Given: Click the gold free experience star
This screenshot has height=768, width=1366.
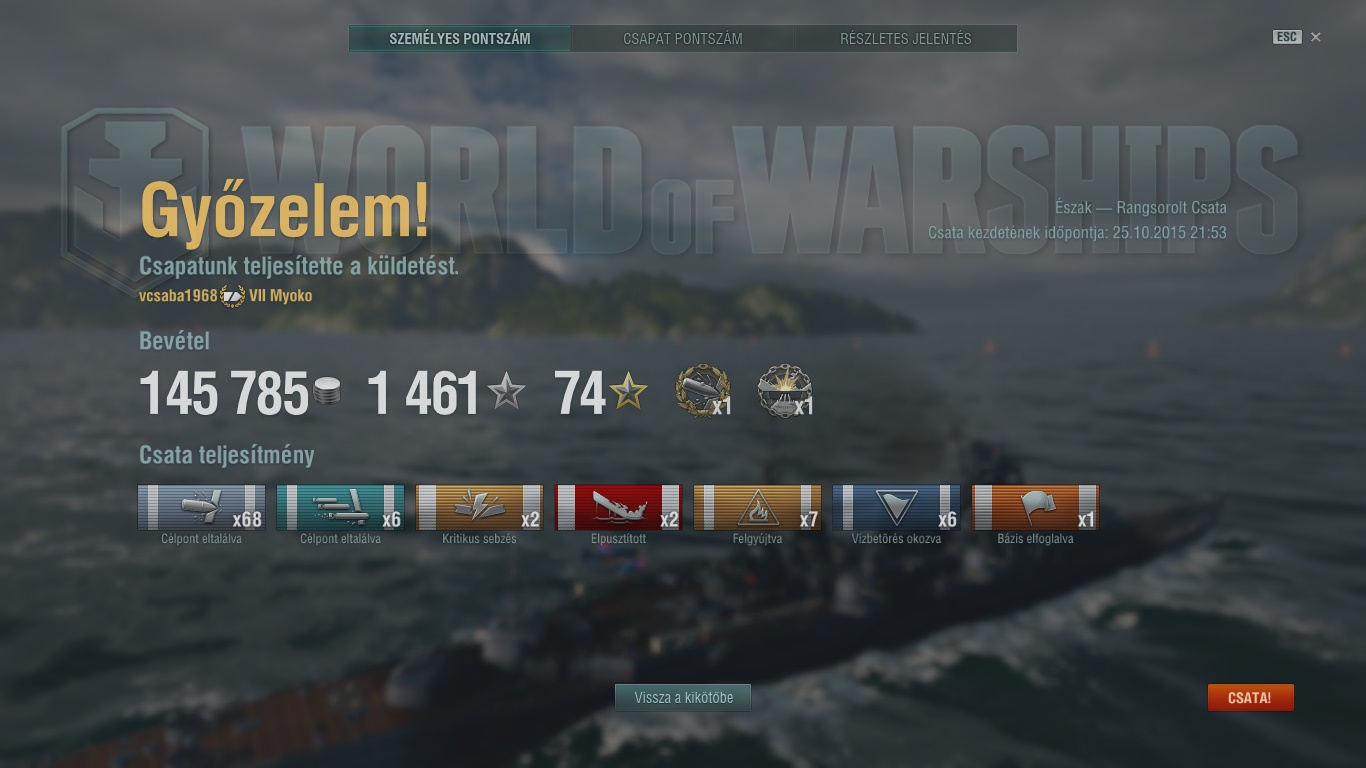Looking at the screenshot, I should pyautogui.click(x=629, y=392).
